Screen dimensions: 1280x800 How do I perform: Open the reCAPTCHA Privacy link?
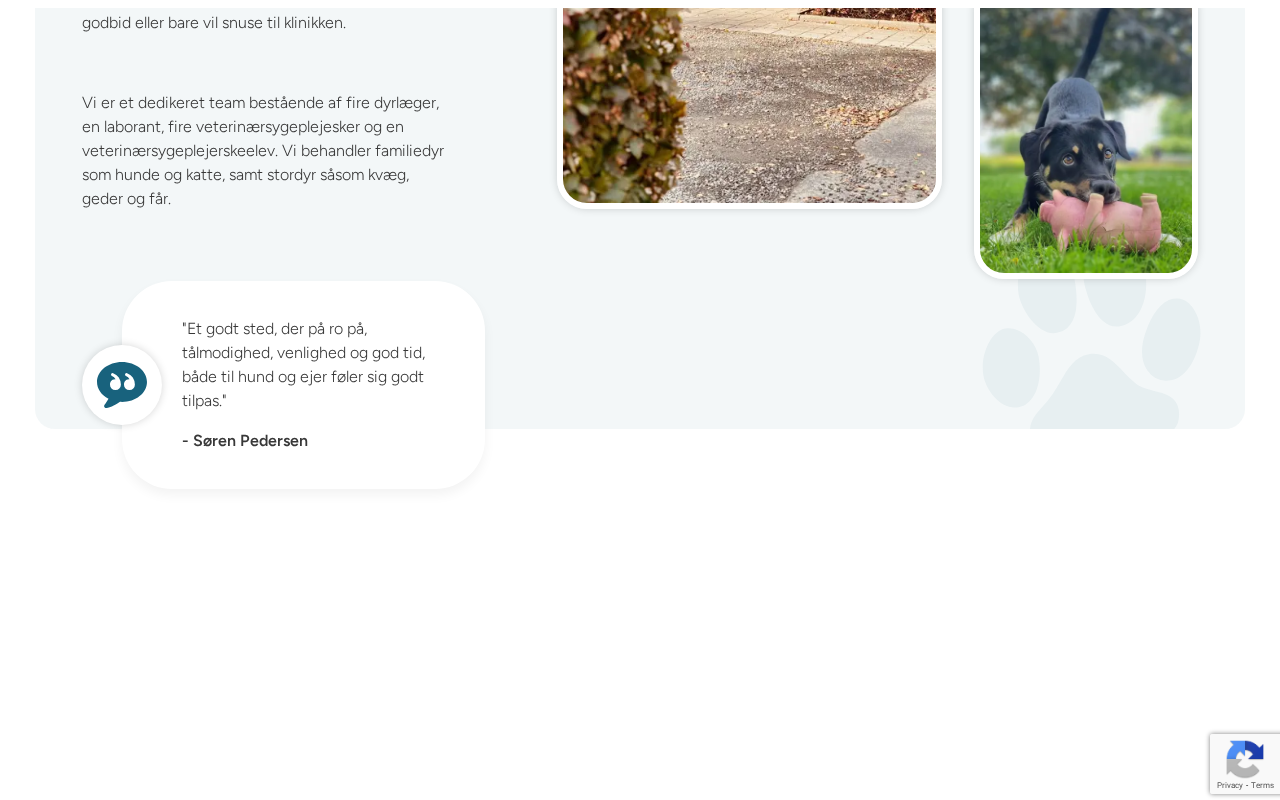click(x=1229, y=786)
